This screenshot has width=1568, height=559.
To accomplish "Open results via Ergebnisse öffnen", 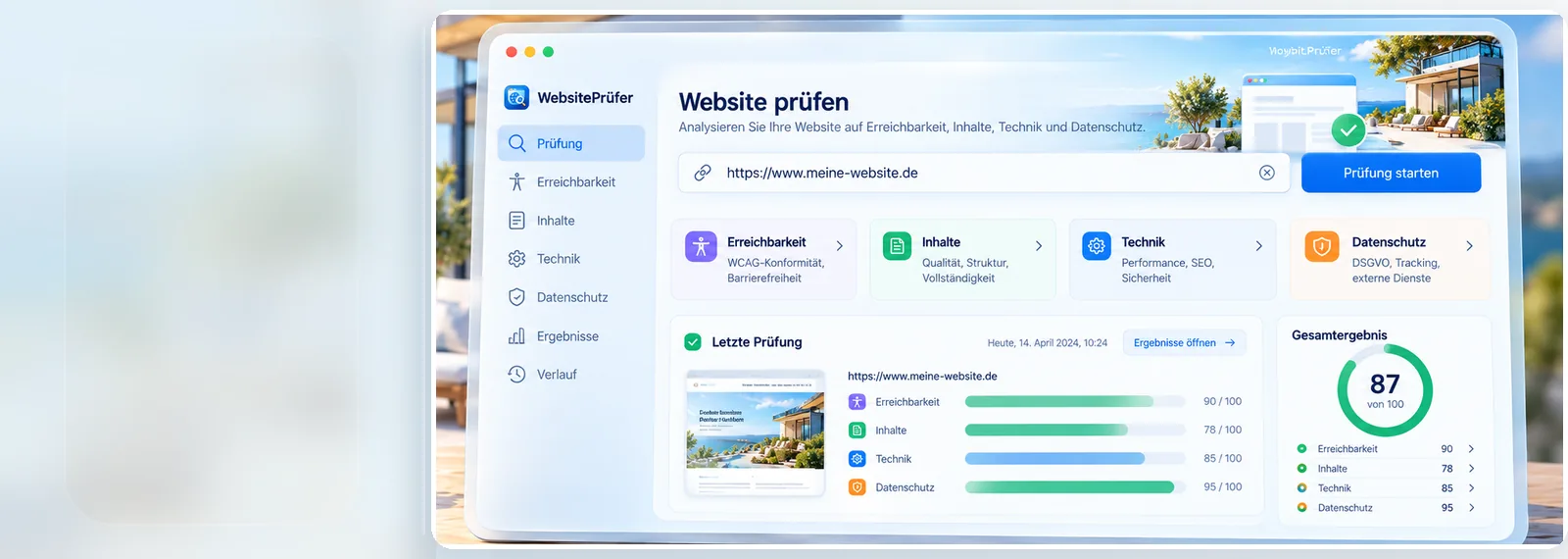I will [1184, 343].
